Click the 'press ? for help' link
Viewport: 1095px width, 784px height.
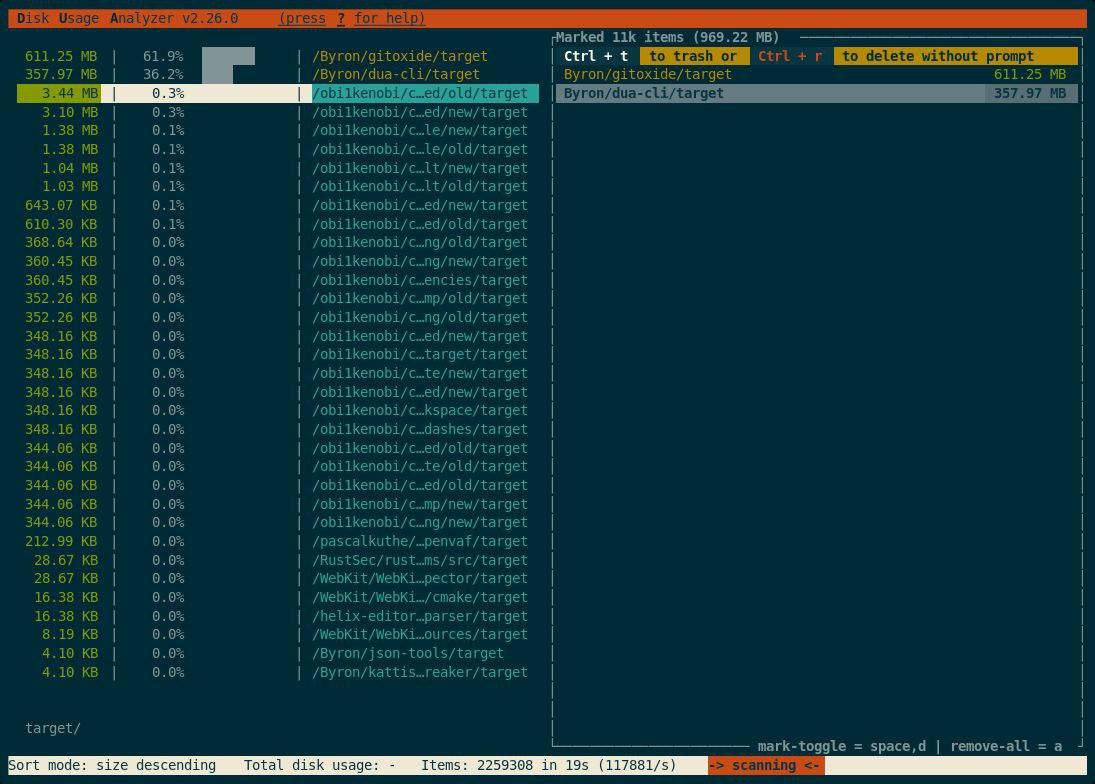[352, 18]
